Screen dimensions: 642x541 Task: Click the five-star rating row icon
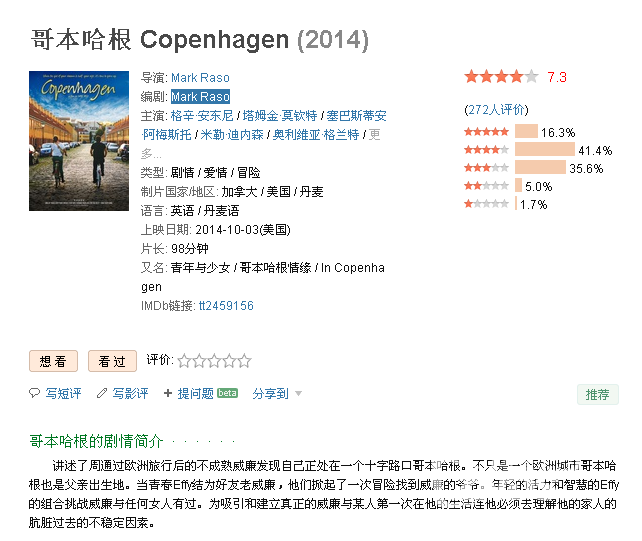point(486,132)
